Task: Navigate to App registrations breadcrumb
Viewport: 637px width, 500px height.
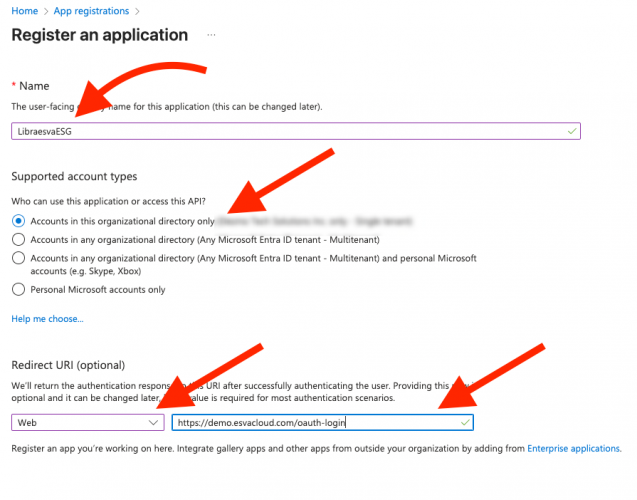Action: click(91, 11)
